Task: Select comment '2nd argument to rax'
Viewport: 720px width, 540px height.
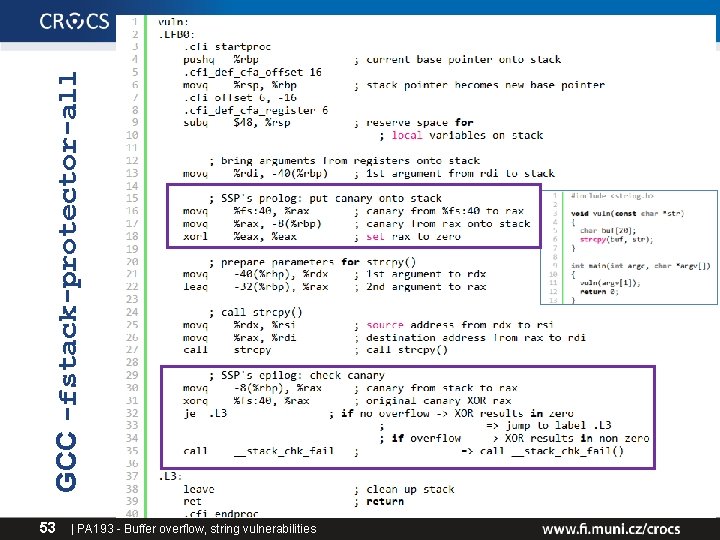Action: (x=426, y=287)
